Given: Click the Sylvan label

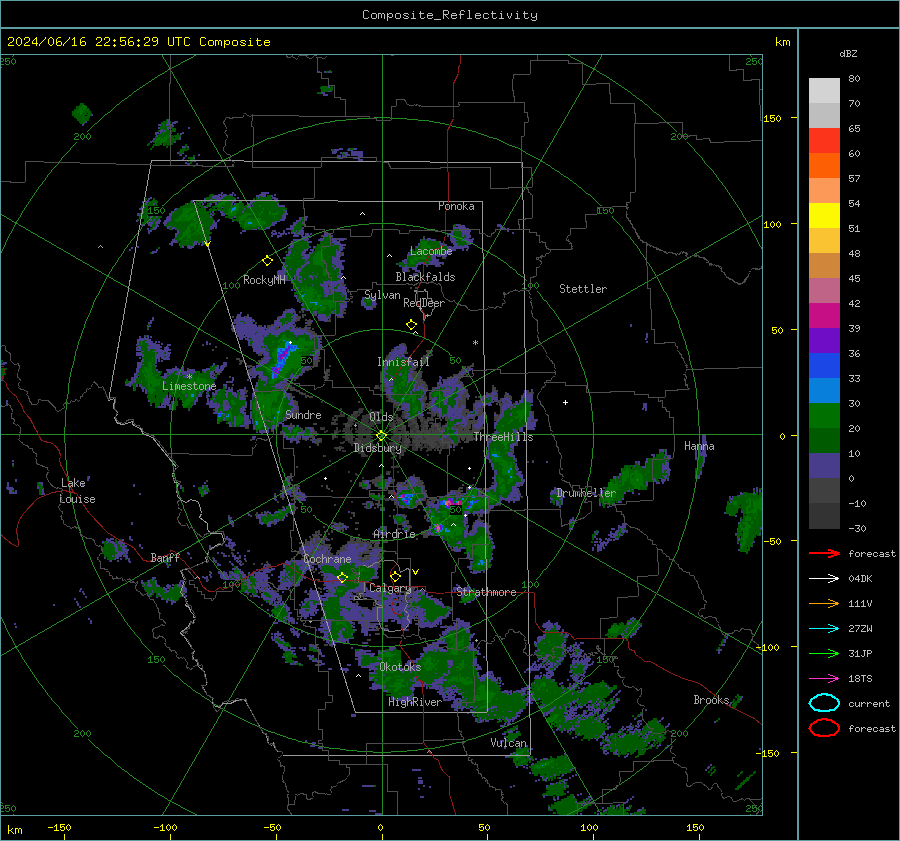Looking at the screenshot, I should (x=382, y=295).
